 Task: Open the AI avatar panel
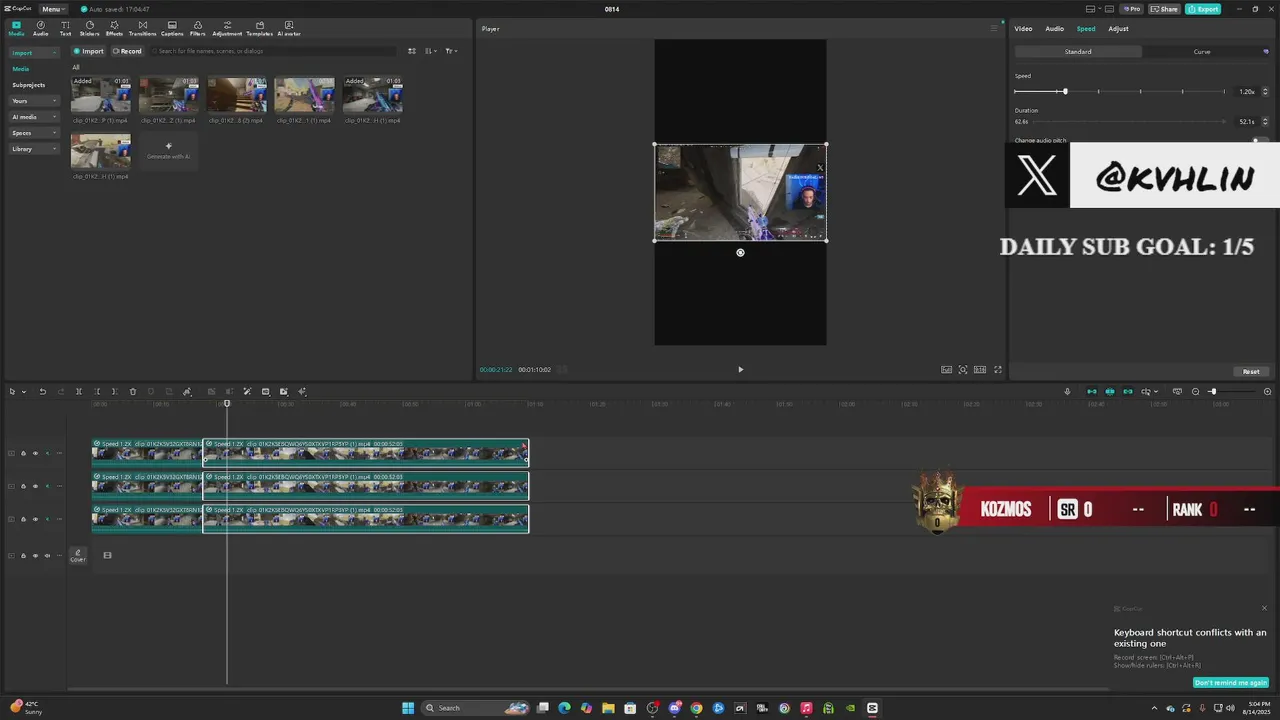tap(289, 29)
